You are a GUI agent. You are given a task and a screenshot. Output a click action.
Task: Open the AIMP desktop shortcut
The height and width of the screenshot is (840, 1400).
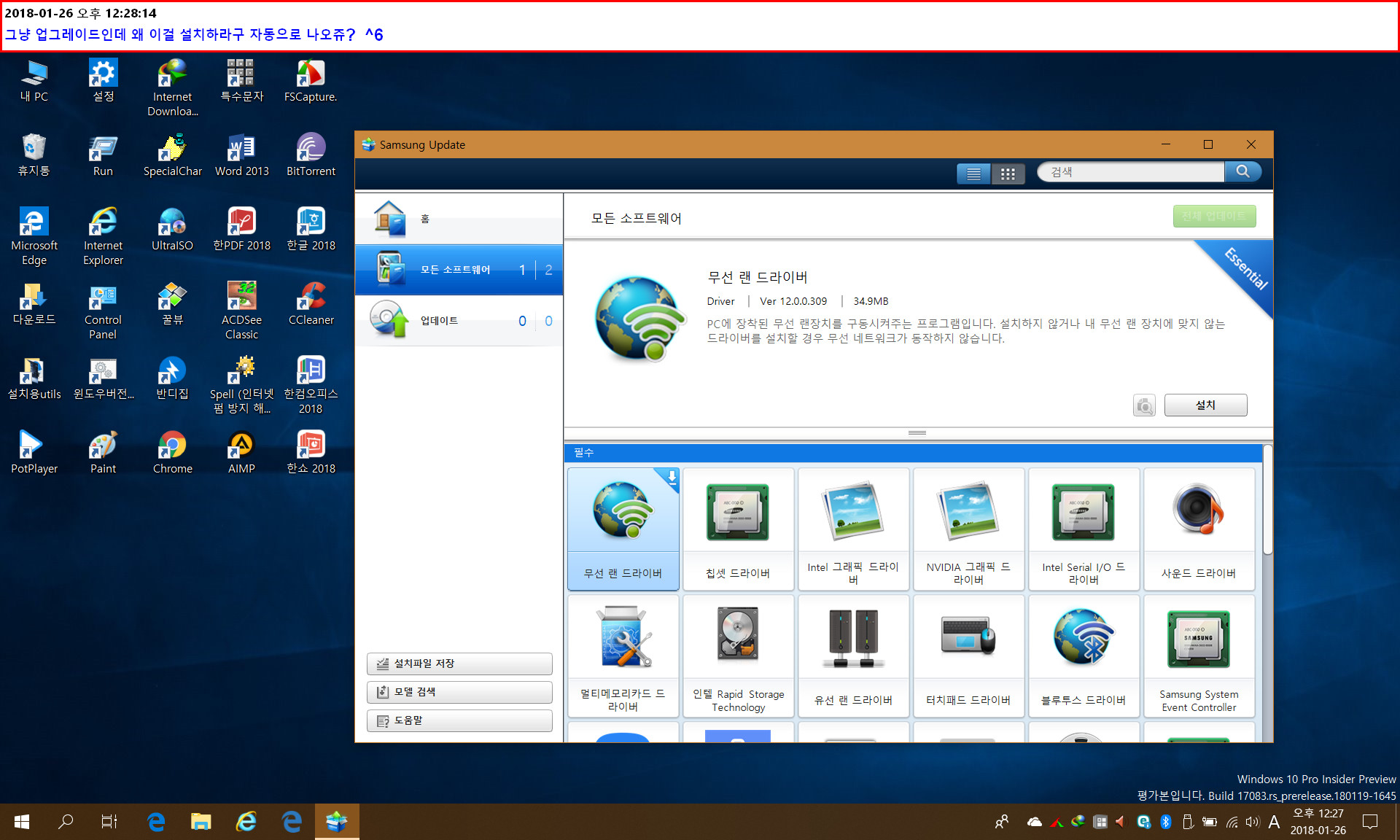pos(241,452)
